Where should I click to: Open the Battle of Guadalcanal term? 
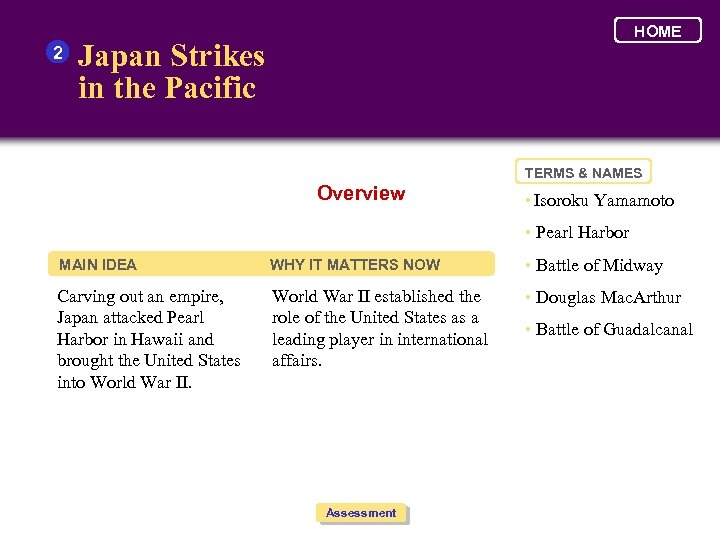pos(614,330)
